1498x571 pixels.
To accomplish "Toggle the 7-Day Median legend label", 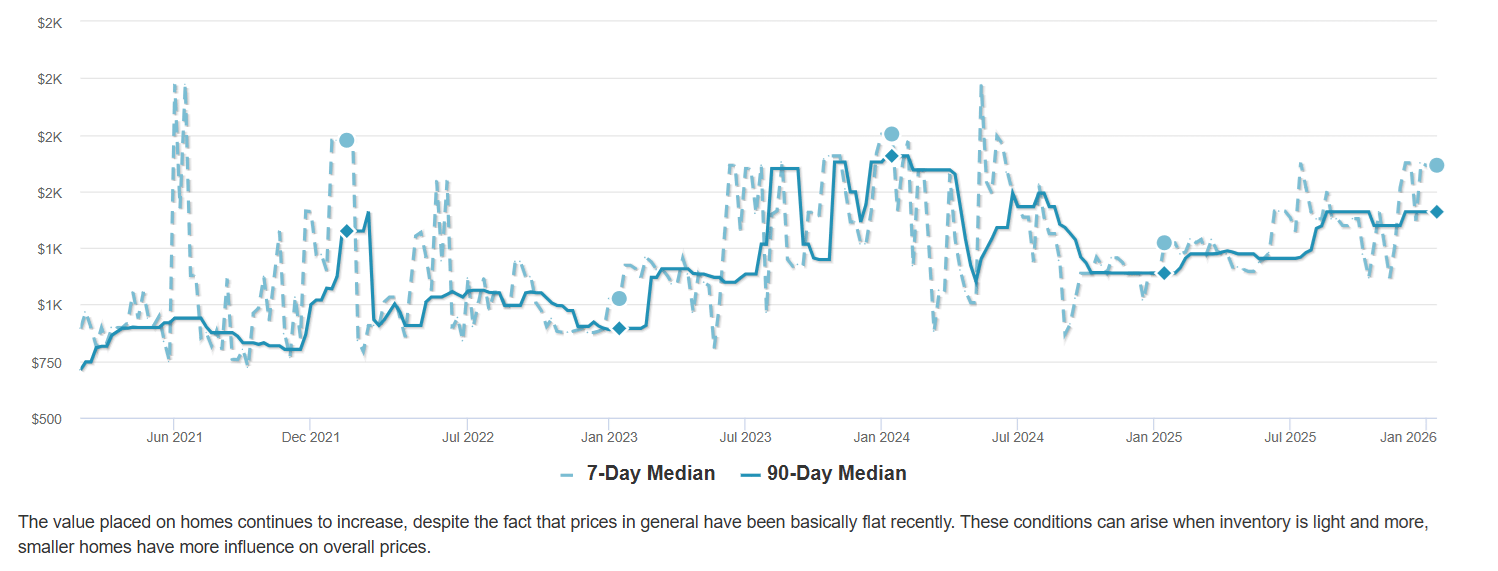I will 650,474.
